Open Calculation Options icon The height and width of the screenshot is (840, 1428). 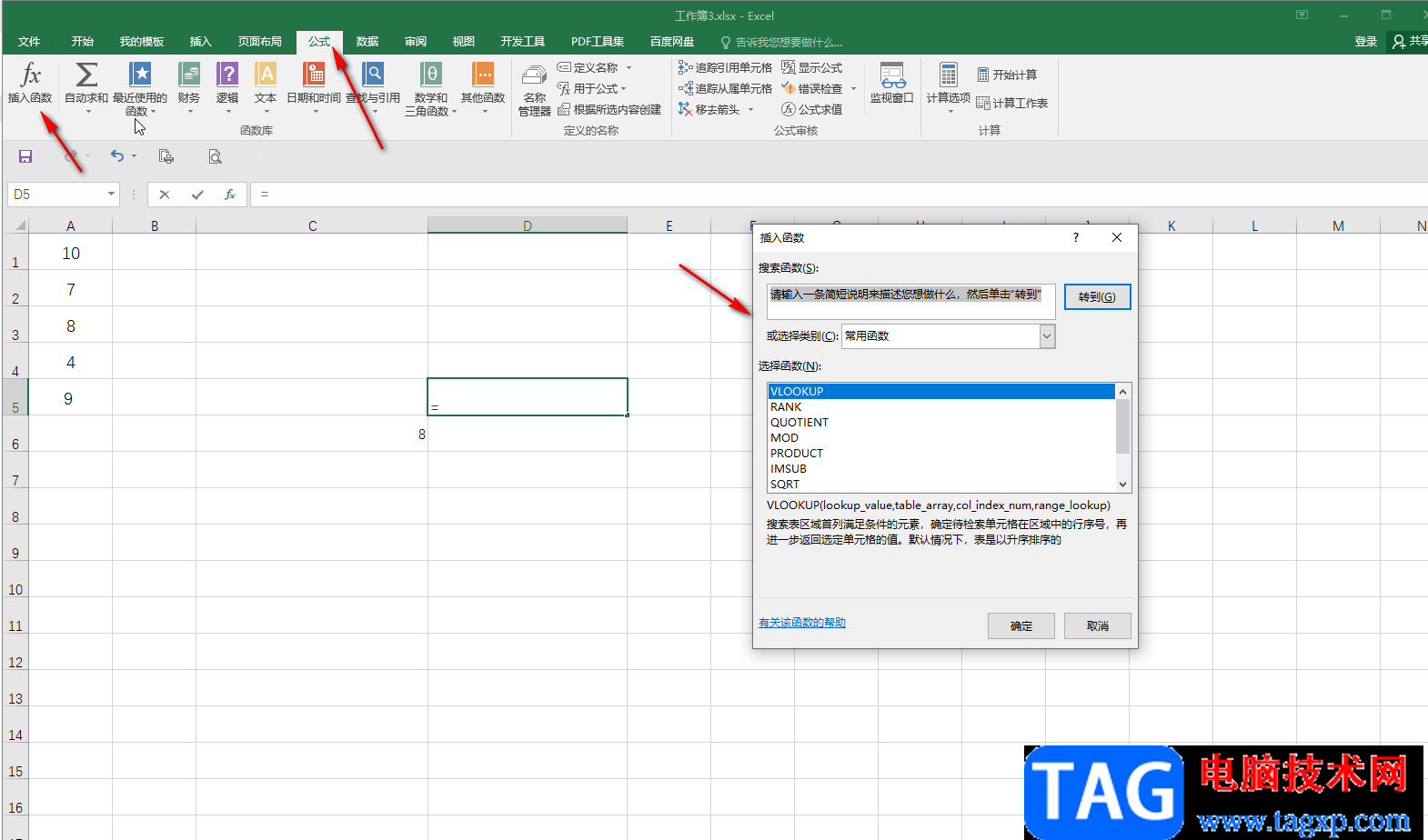point(949,87)
